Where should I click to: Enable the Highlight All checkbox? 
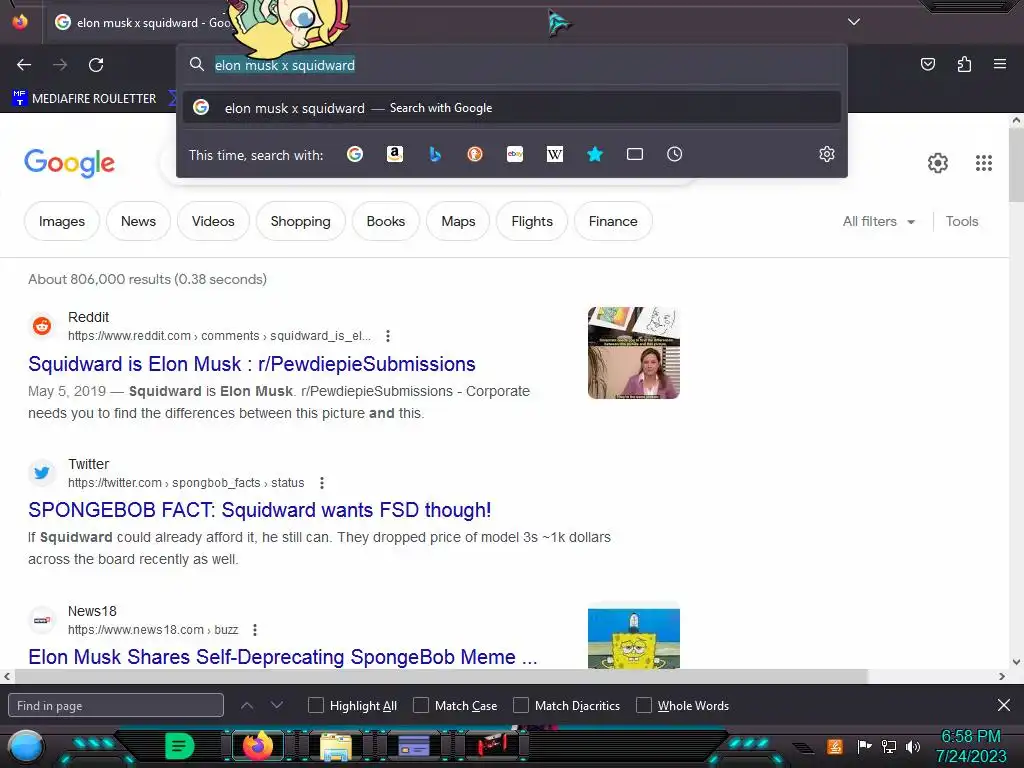[315, 705]
